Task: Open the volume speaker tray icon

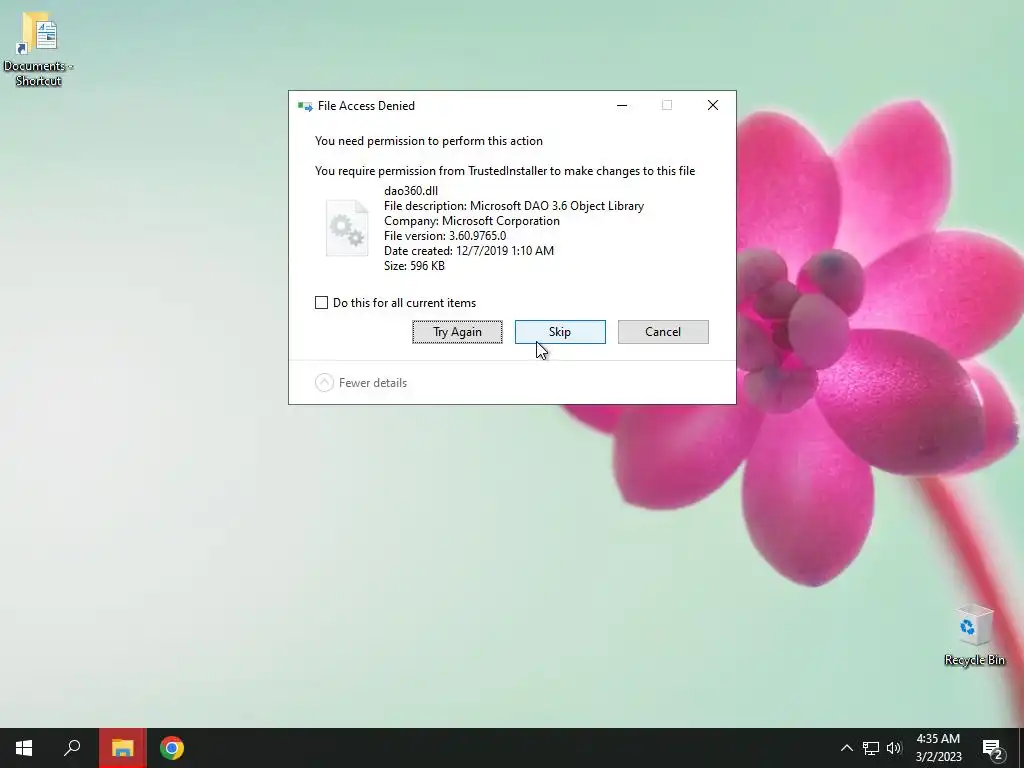Action: click(x=894, y=748)
